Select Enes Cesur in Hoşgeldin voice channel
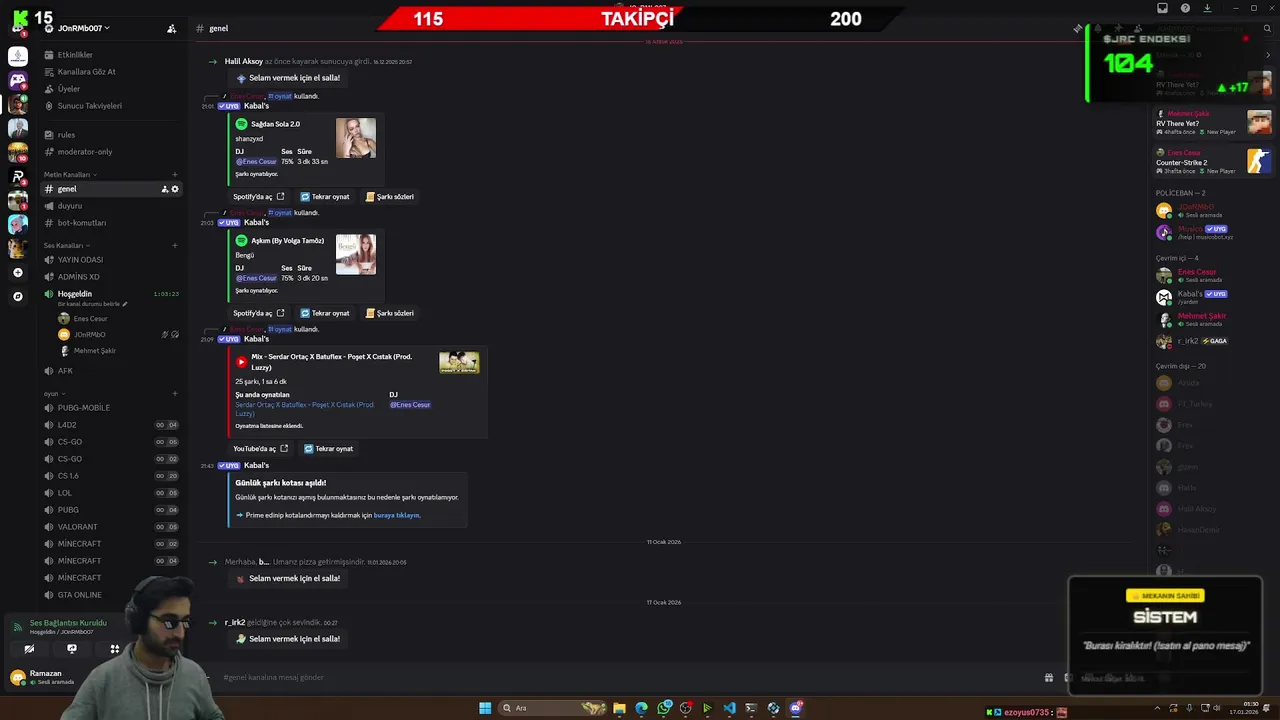Screen dimensions: 1280x720 (x=90, y=319)
